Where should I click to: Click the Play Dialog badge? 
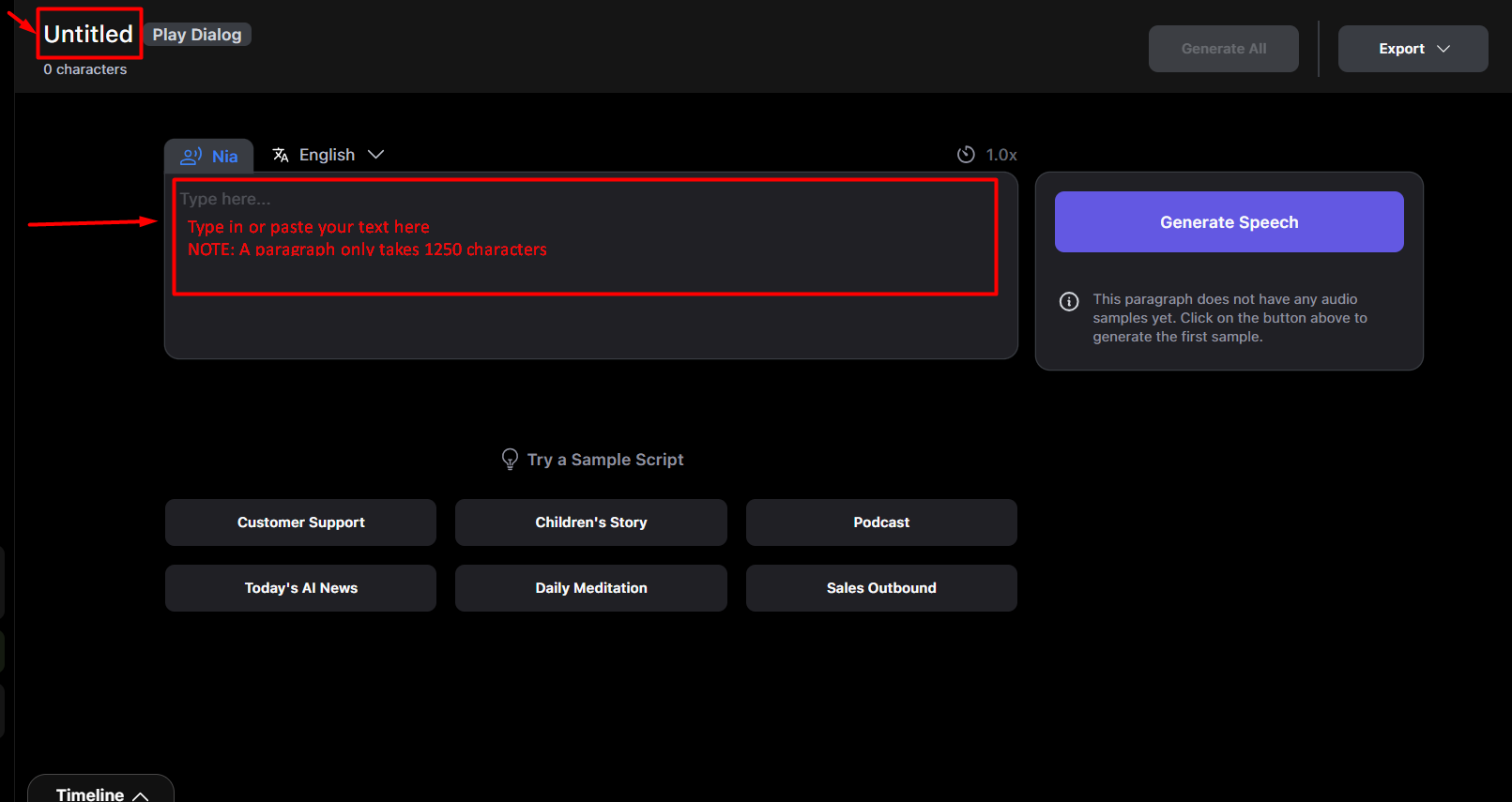197,35
